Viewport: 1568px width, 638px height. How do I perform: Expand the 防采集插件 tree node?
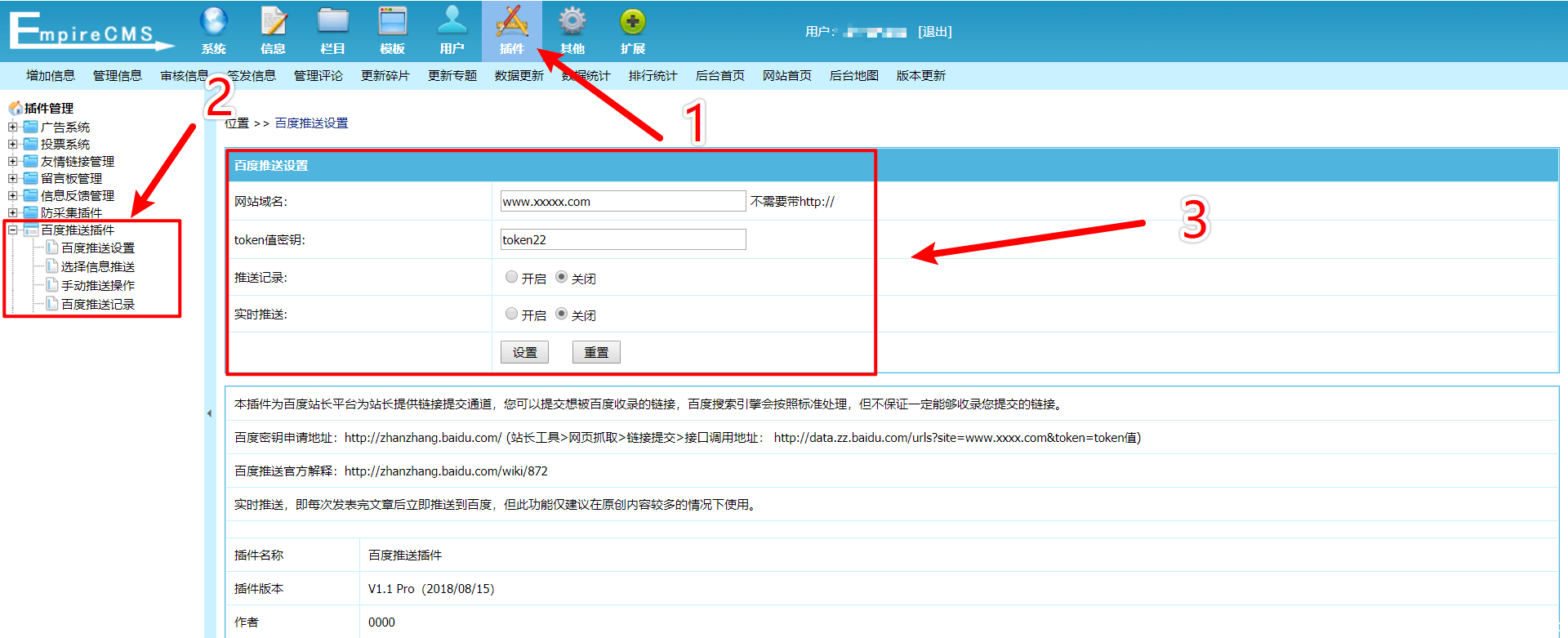tap(12, 212)
